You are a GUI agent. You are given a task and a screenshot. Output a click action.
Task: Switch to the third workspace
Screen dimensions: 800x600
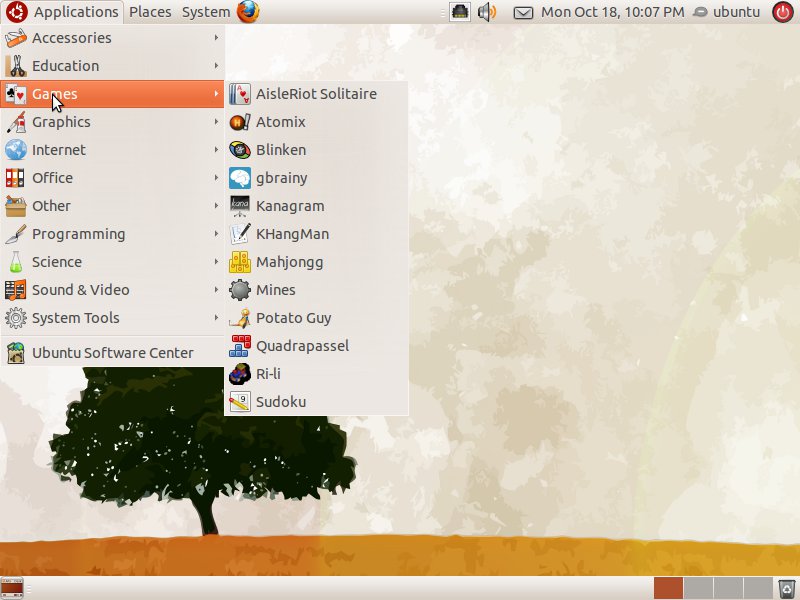coord(728,588)
